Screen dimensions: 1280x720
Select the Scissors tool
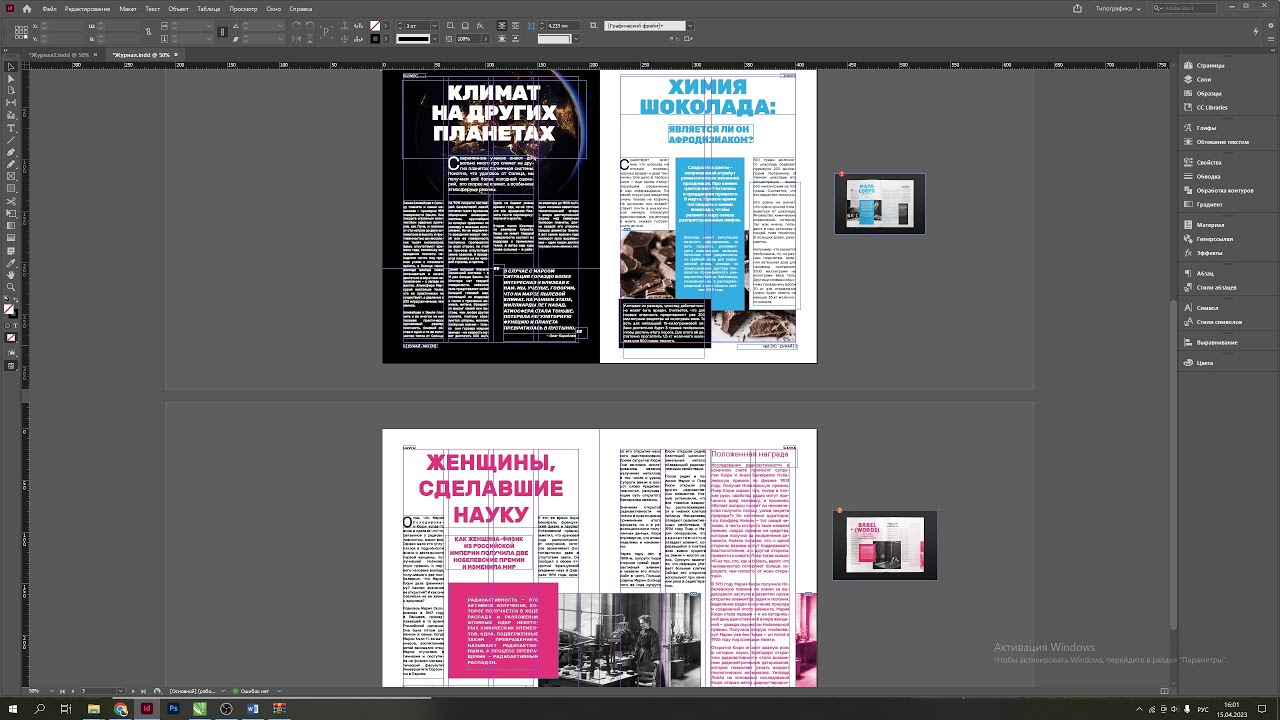(x=11, y=201)
